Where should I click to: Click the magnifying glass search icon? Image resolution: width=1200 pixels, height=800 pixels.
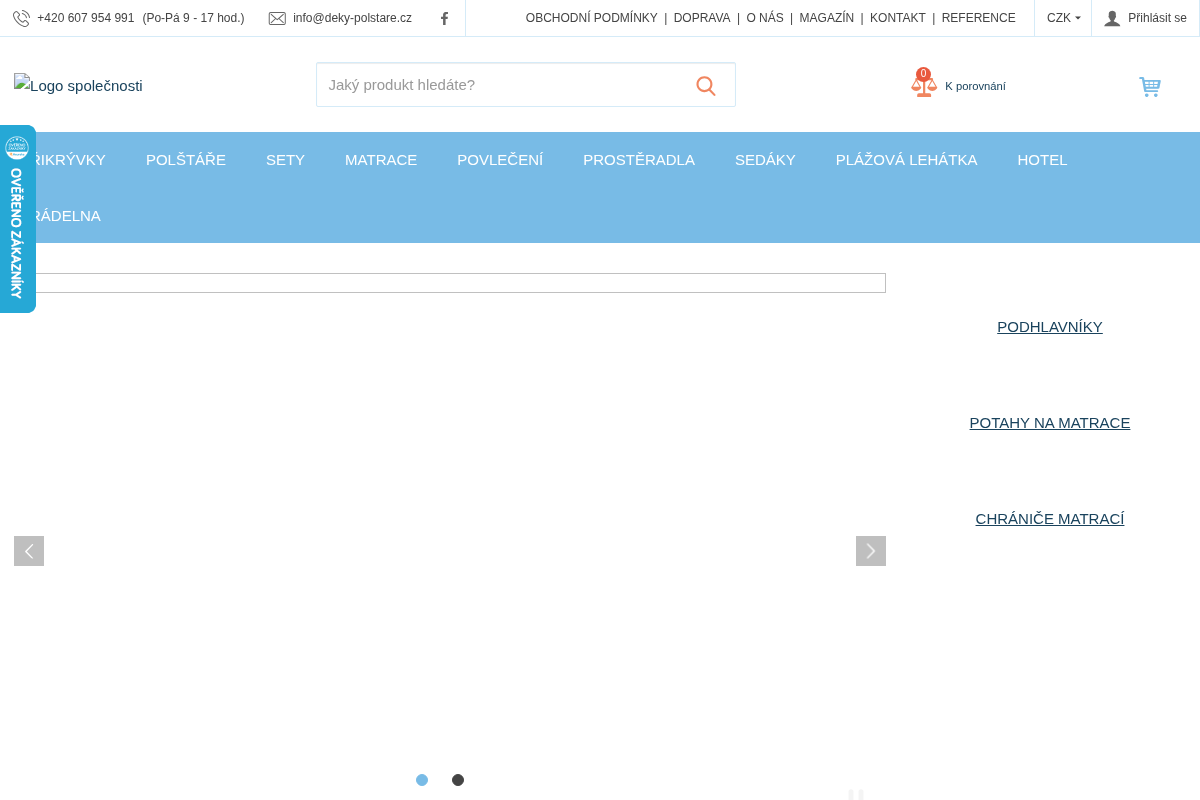coord(706,85)
